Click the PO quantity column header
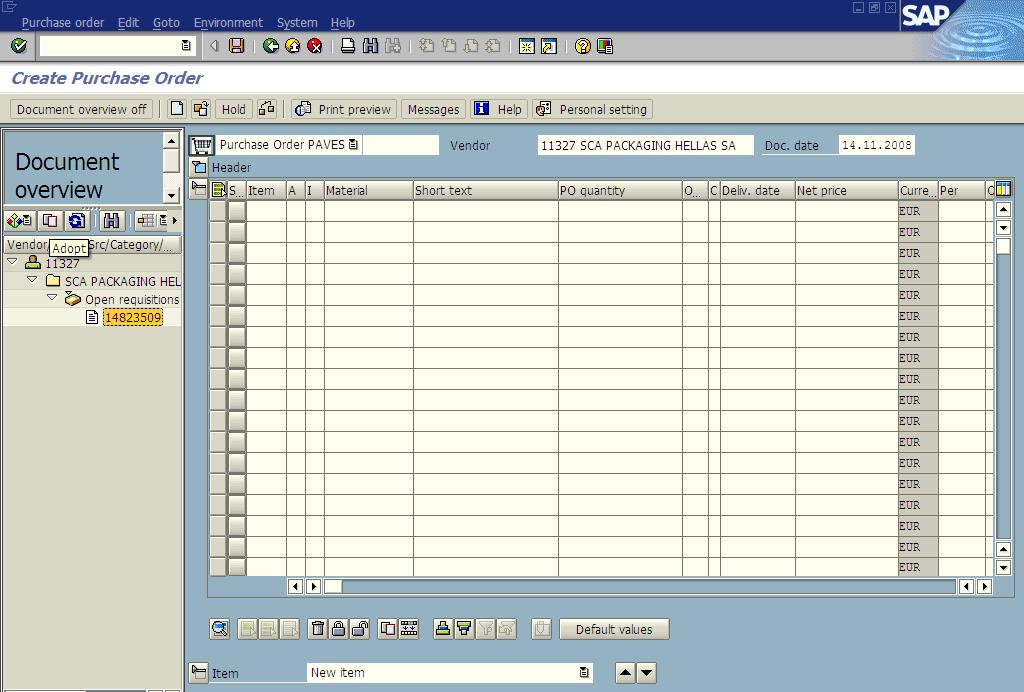Image resolution: width=1024 pixels, height=692 pixels. (x=620, y=190)
